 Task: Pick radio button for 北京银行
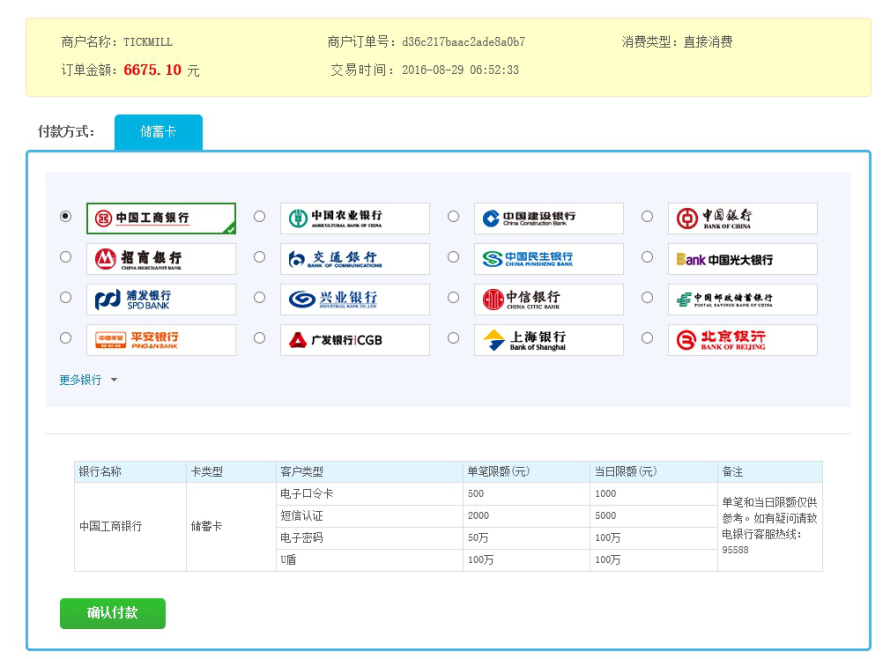pos(647,338)
